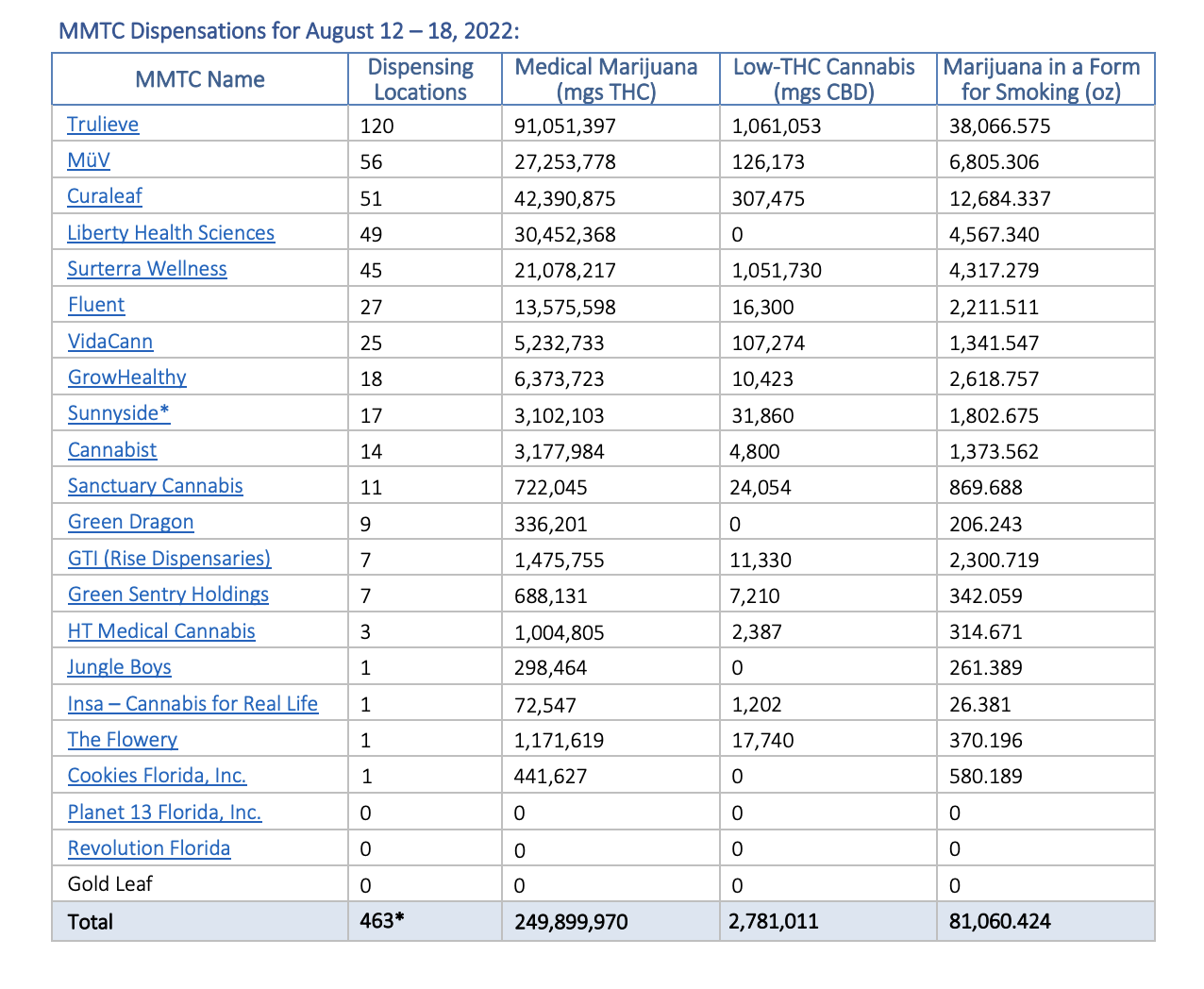The image size is (1204, 989).
Task: Select HT Medical Cannabis value 1,004,805
Action: (560, 633)
